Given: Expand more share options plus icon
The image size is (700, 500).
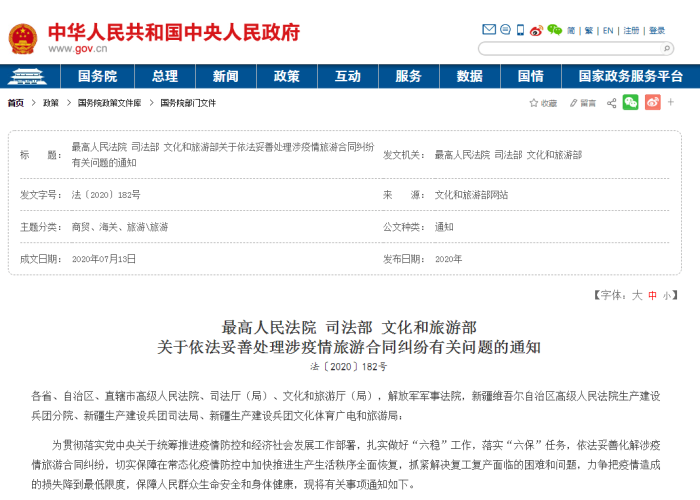Looking at the screenshot, I should [671, 102].
